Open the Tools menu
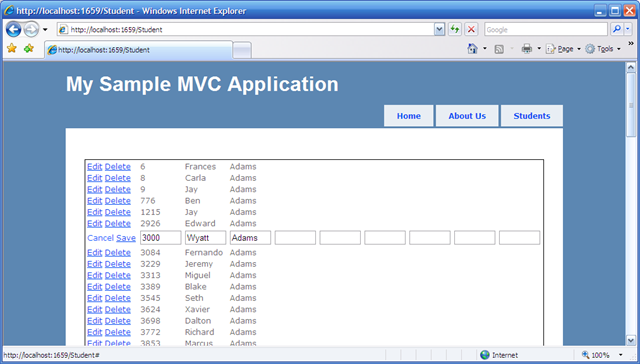This screenshot has width=640, height=364. click(x=603, y=49)
